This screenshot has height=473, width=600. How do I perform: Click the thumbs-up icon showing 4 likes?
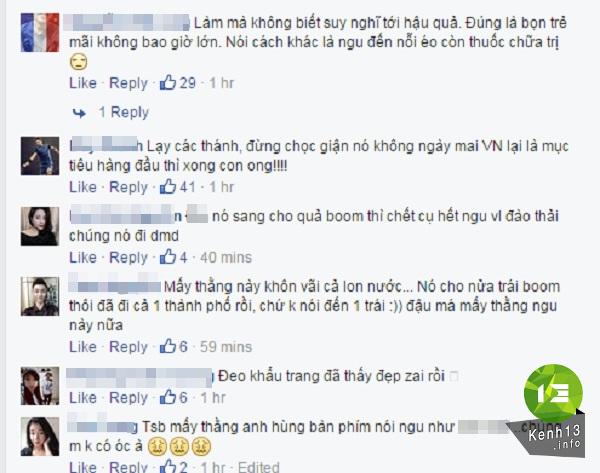[x=168, y=257]
